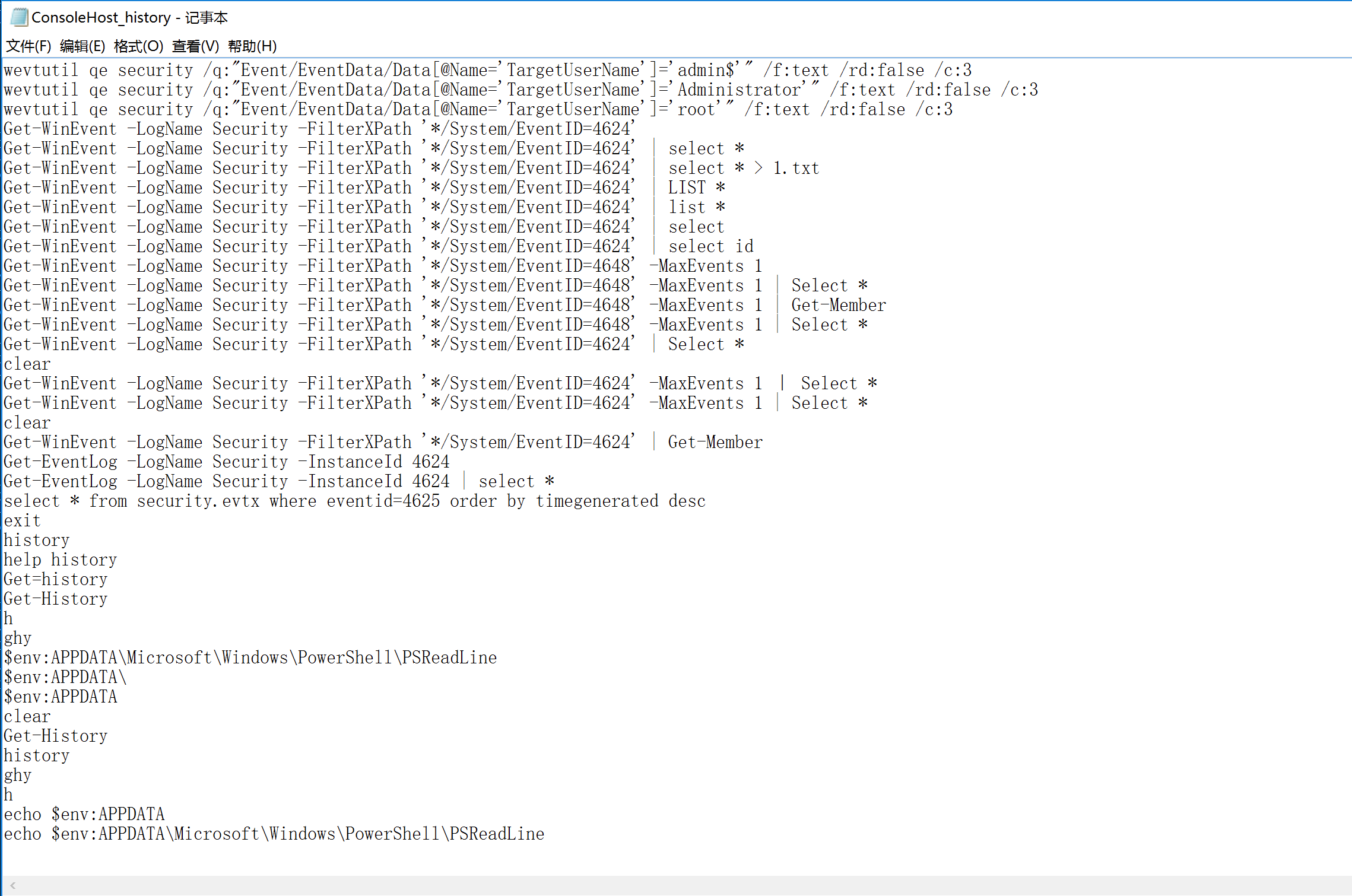1352x896 pixels.
Task: Open the 文件(F) menu
Action: [28, 46]
